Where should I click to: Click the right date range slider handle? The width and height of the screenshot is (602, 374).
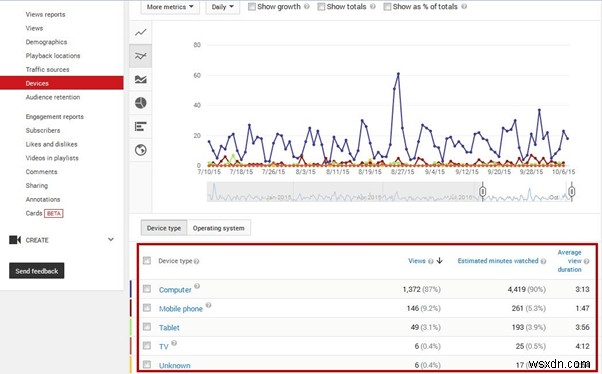coord(572,191)
